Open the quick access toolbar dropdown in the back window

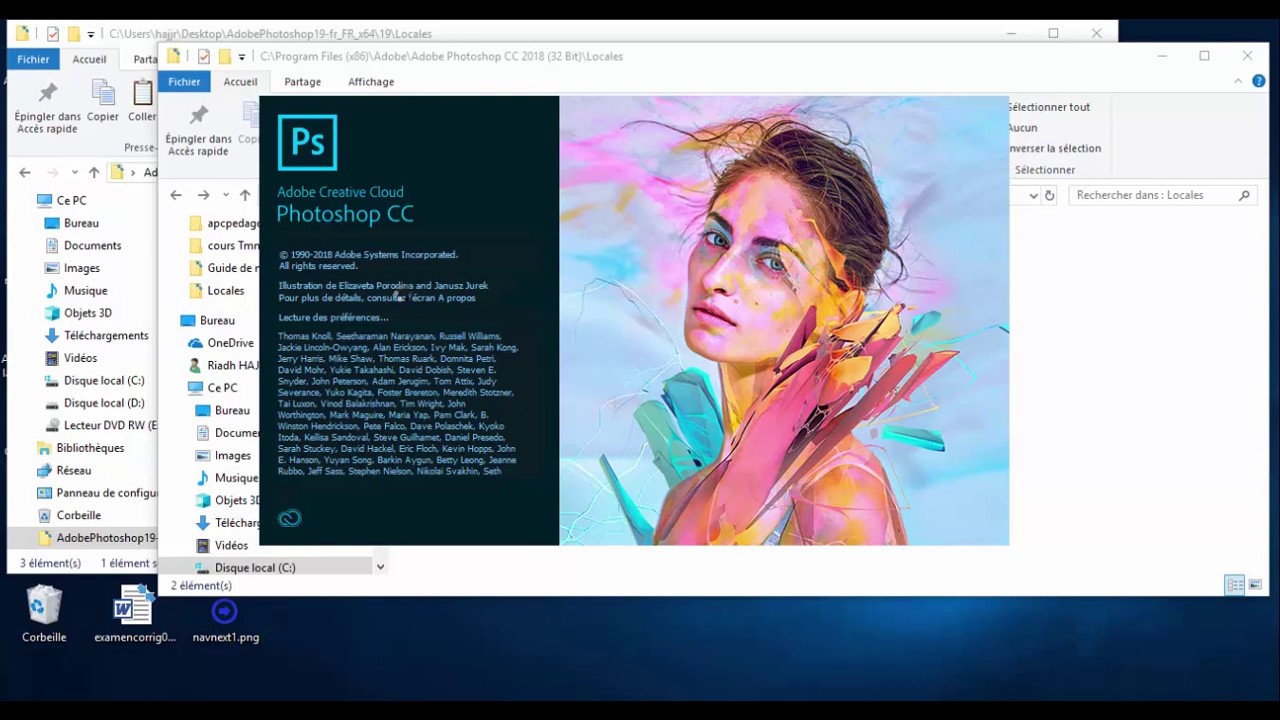(90, 34)
